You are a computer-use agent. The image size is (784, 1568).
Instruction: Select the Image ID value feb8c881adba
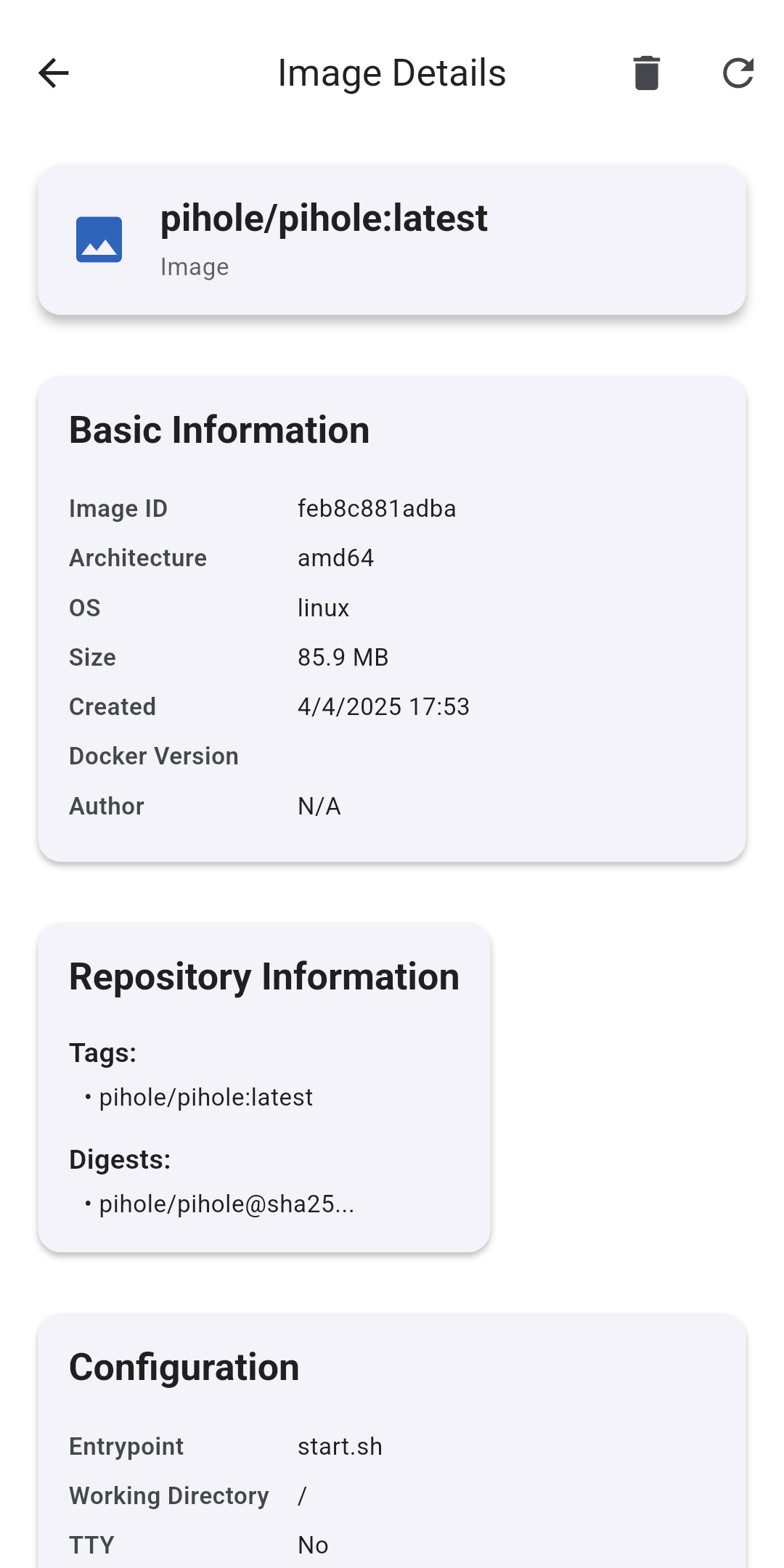377,509
